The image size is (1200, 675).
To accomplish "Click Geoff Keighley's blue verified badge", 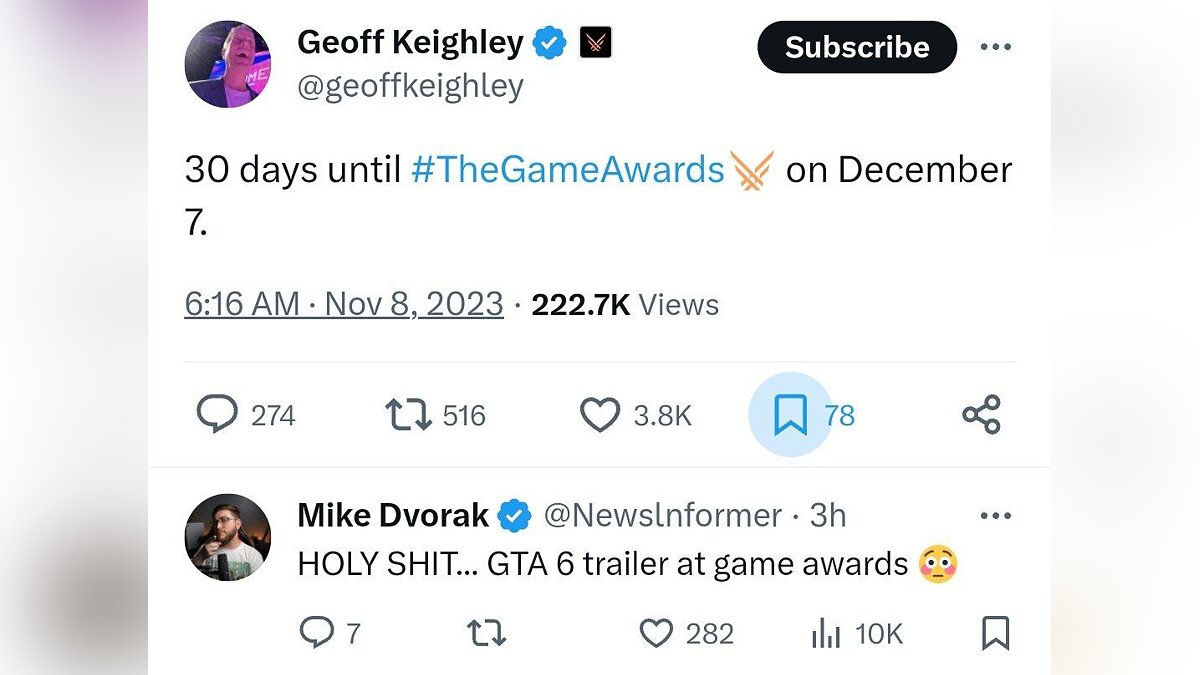I will pos(549,43).
